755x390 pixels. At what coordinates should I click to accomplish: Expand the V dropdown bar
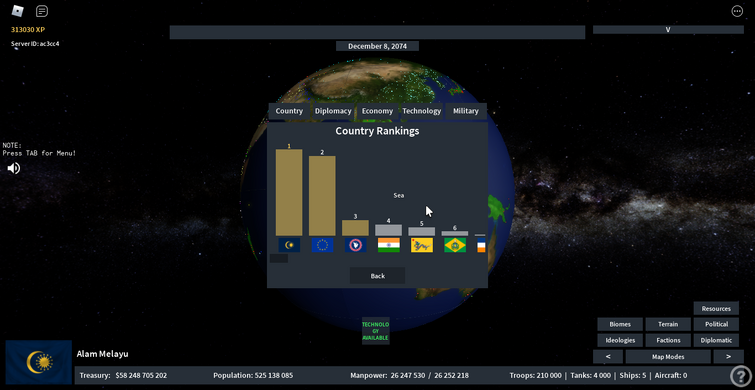pyautogui.click(x=668, y=29)
